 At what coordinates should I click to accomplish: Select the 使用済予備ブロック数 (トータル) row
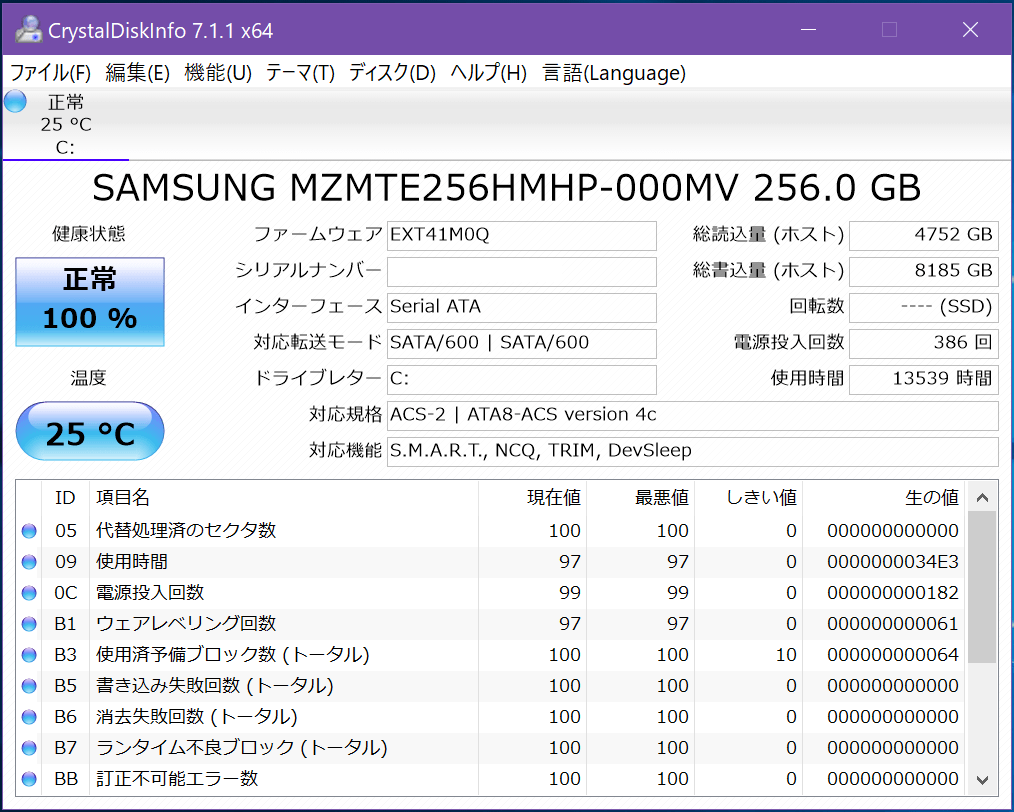(491, 655)
